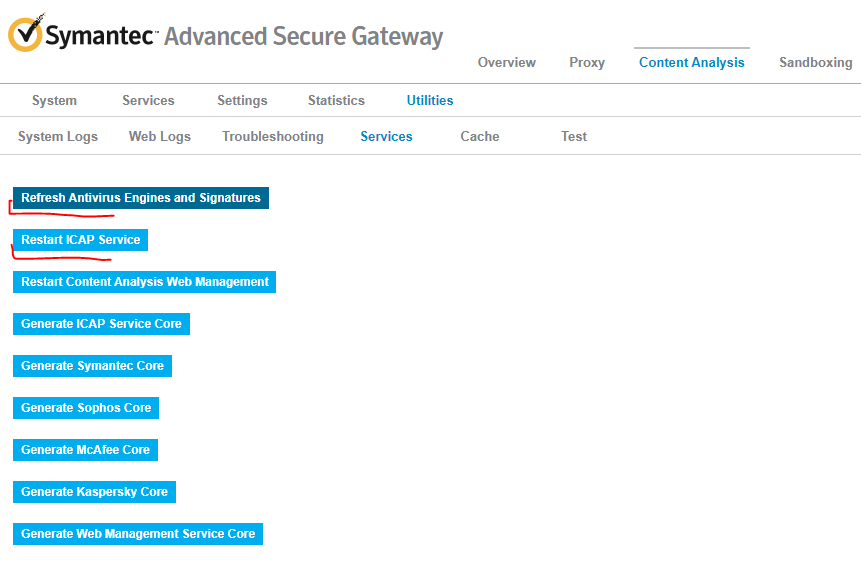861x584 pixels.
Task: Switch to the Web Logs sub-tab
Action: 160,136
